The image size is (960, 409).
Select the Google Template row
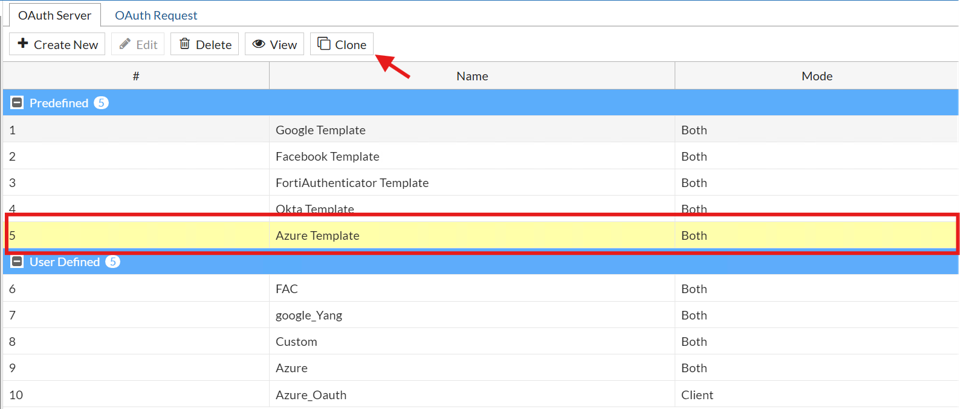[320, 130]
